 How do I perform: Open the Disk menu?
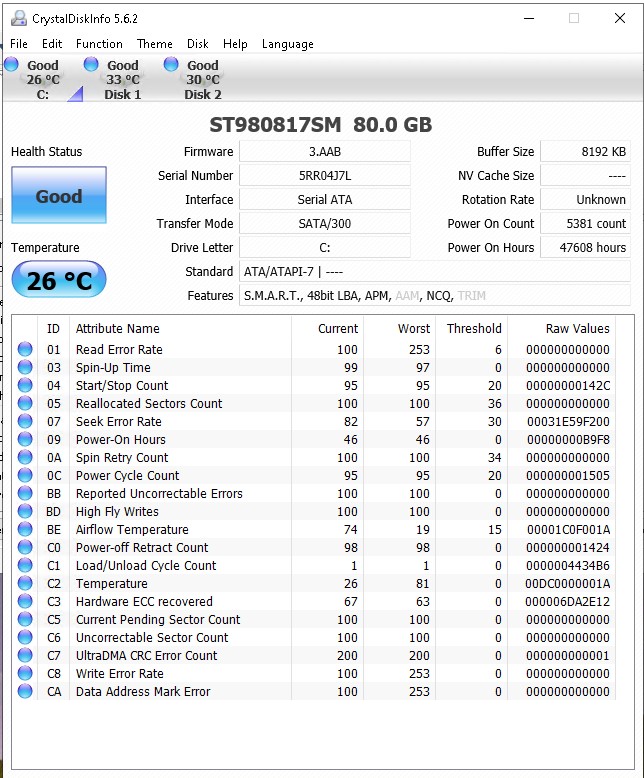click(197, 44)
